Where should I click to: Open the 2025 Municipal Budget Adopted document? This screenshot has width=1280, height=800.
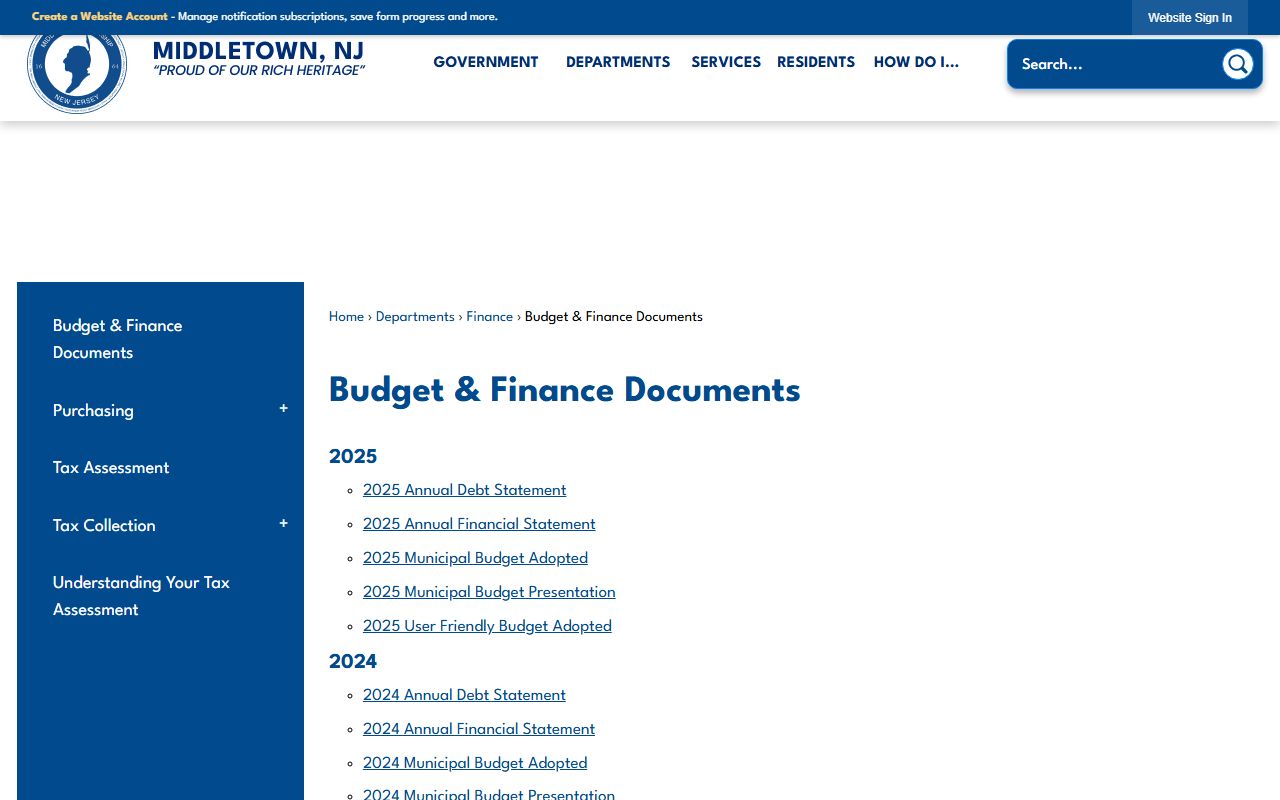coord(475,558)
